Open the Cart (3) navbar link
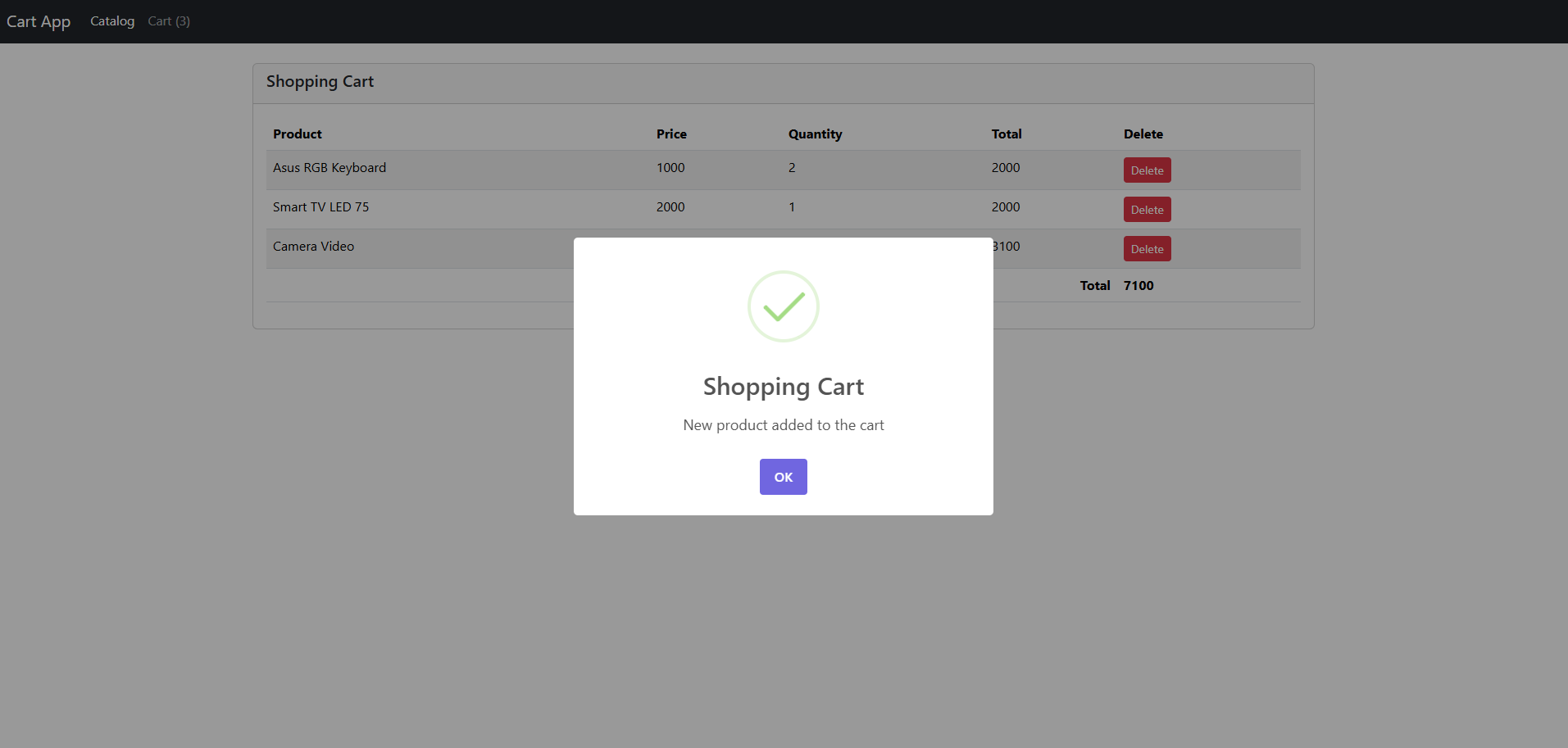This screenshot has width=1568, height=748. [169, 21]
